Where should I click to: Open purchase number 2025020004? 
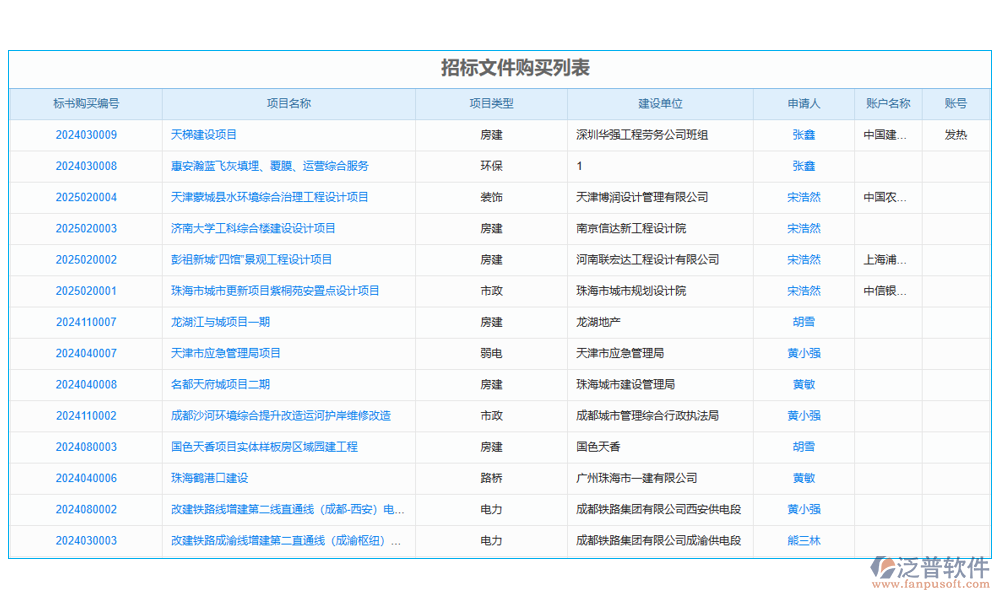[x=89, y=197]
